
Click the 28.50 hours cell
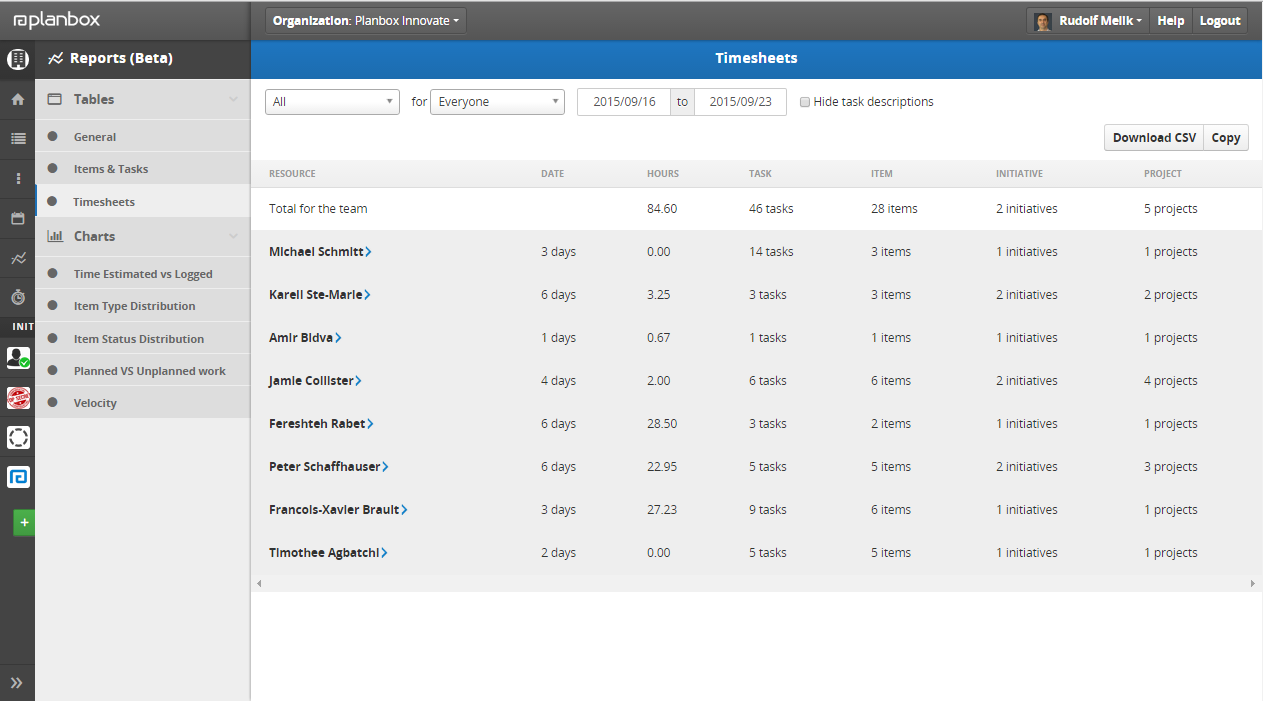click(662, 424)
